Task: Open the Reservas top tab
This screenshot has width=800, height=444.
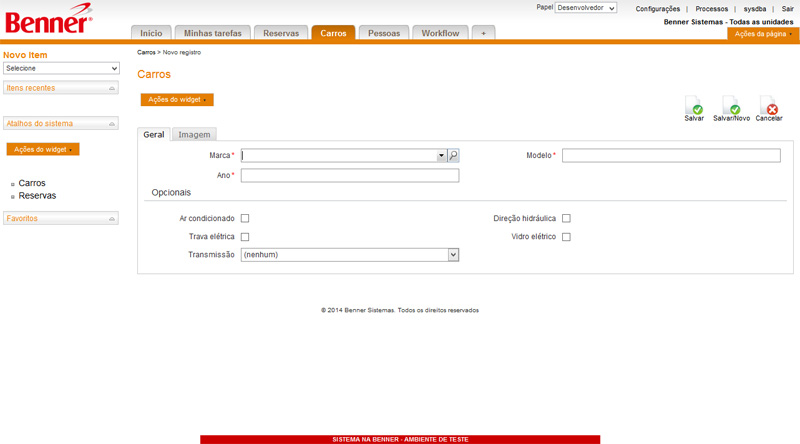Action: [281, 33]
